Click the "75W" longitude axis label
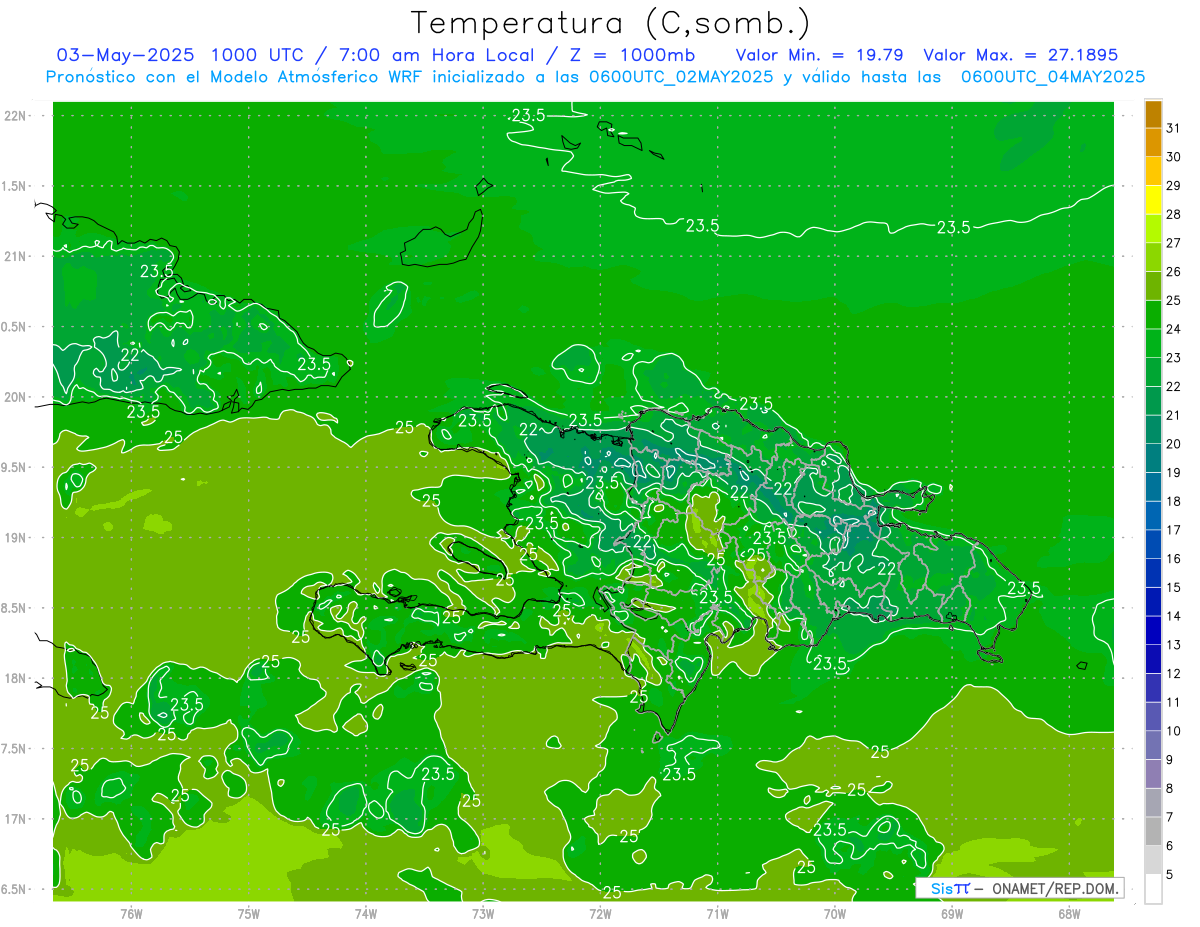The height and width of the screenshot is (927, 1200). pyautogui.click(x=249, y=913)
